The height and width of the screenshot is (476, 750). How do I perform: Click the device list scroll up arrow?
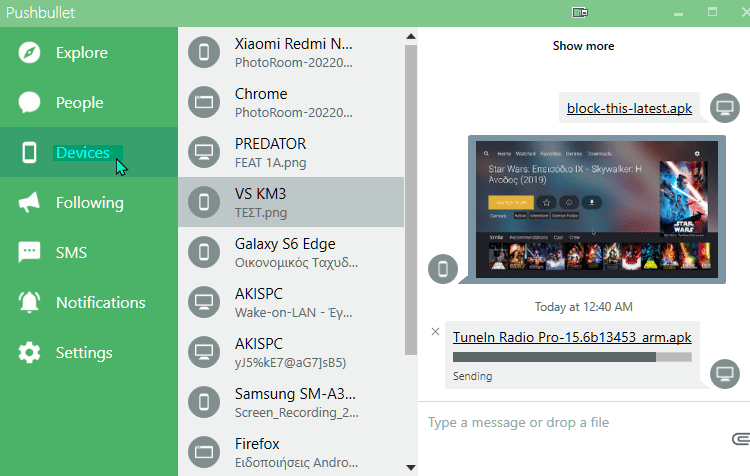pyautogui.click(x=411, y=36)
